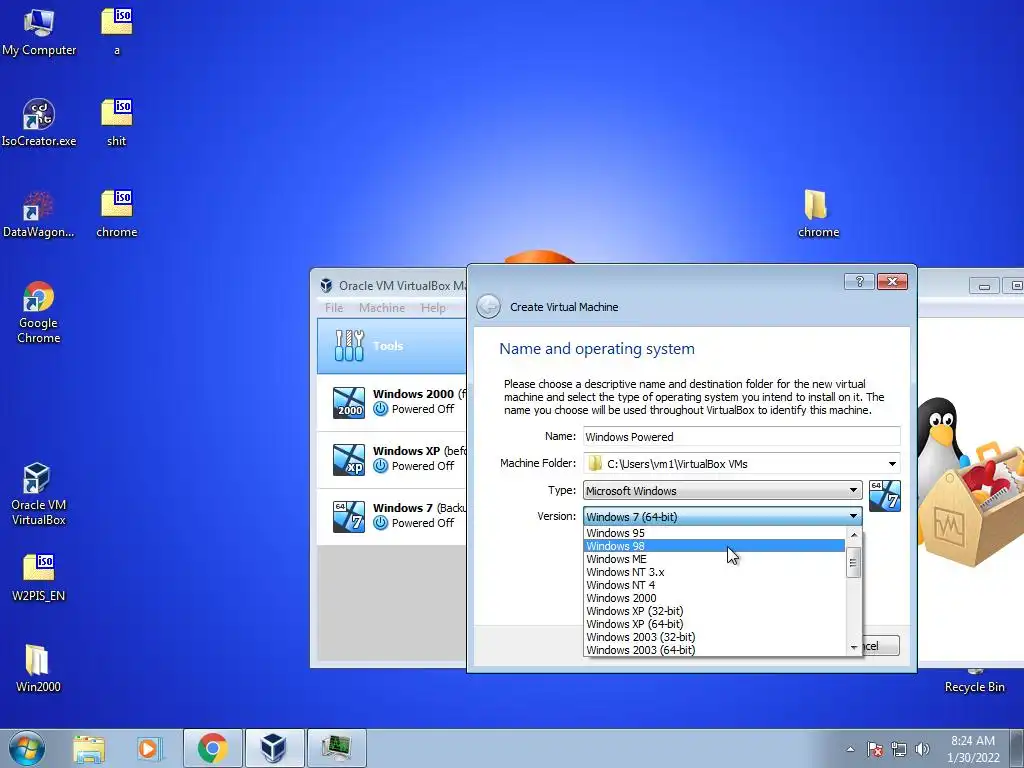The height and width of the screenshot is (768, 1024).
Task: Open the File menu in VirtualBox Manager
Action: (x=334, y=308)
